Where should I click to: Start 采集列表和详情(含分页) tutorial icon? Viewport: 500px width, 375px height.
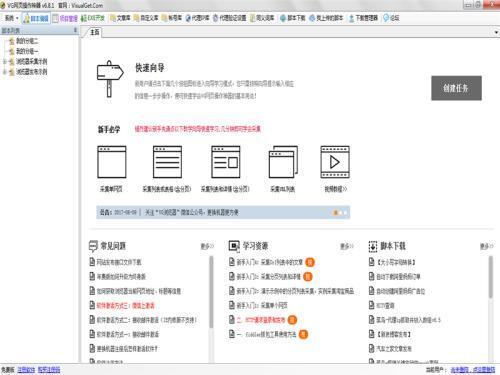point(226,162)
